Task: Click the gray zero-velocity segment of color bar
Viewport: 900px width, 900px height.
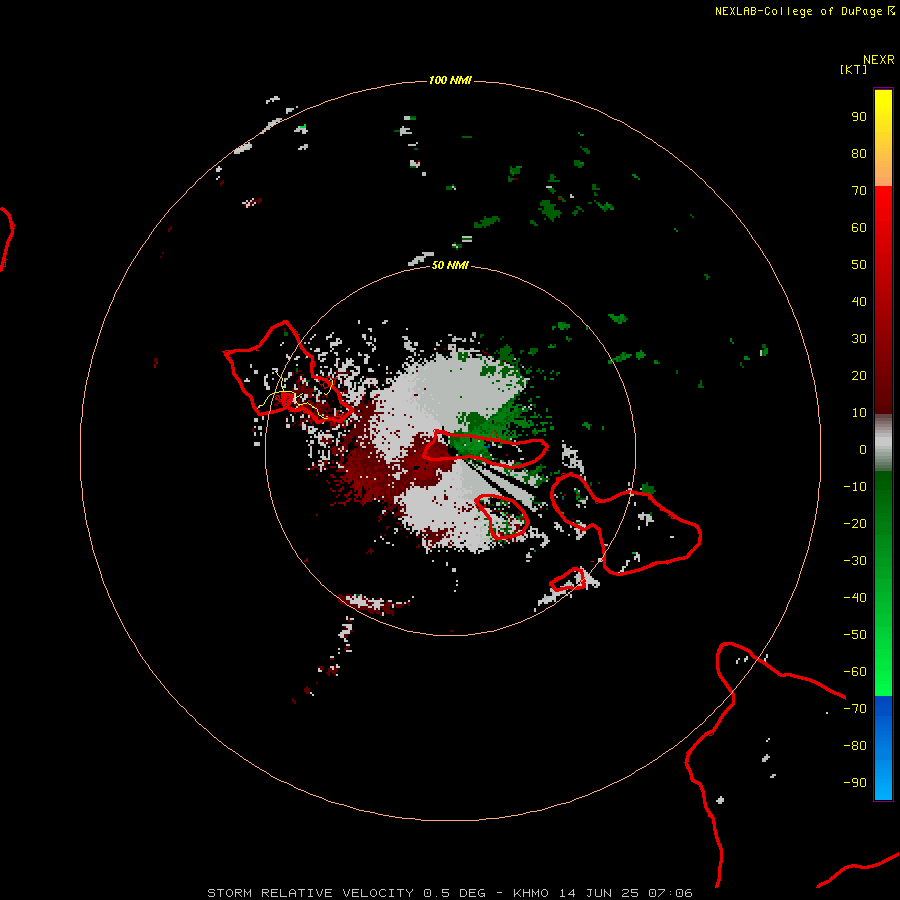Action: pyautogui.click(x=883, y=443)
